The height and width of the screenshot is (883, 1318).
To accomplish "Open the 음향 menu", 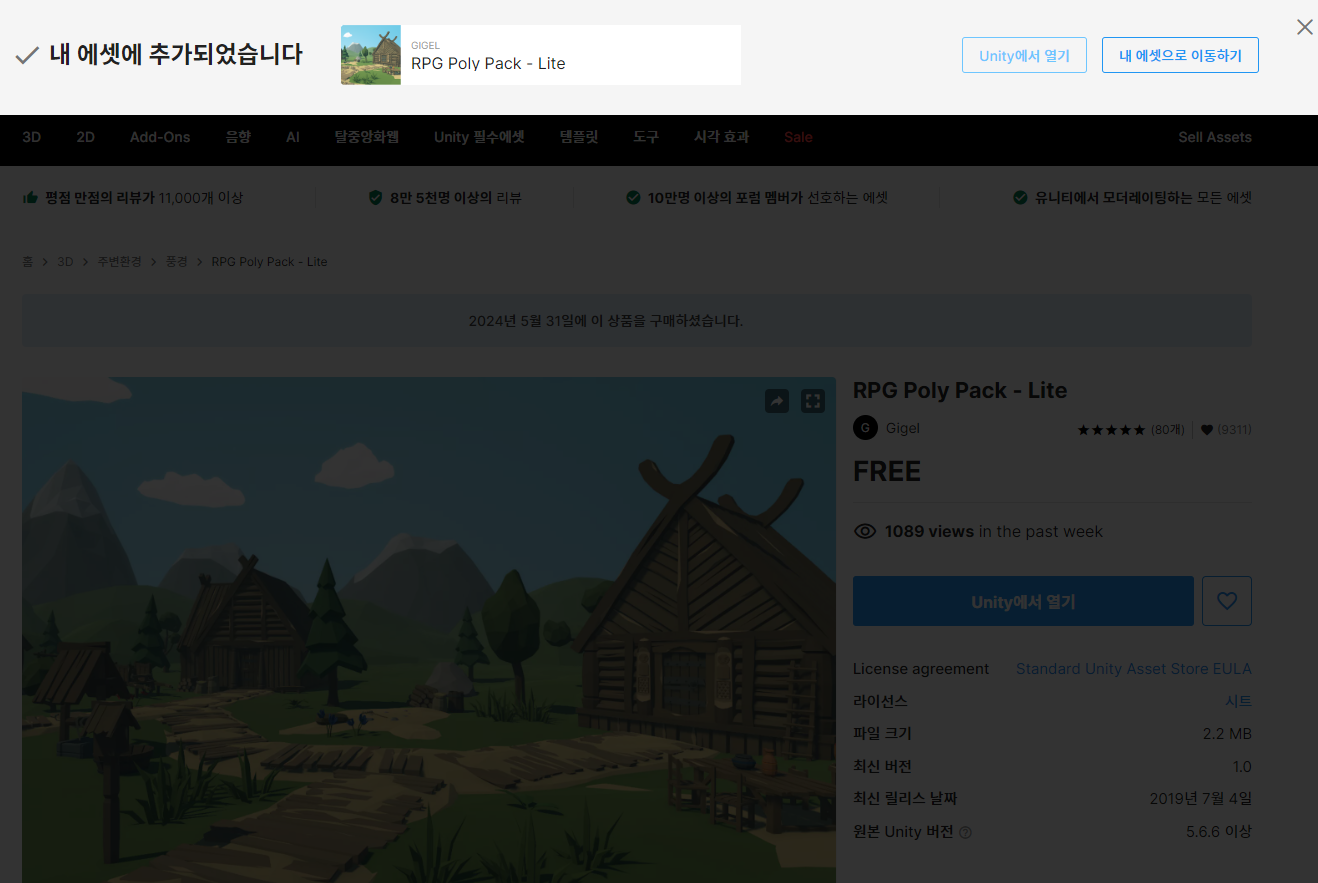I will 238,137.
